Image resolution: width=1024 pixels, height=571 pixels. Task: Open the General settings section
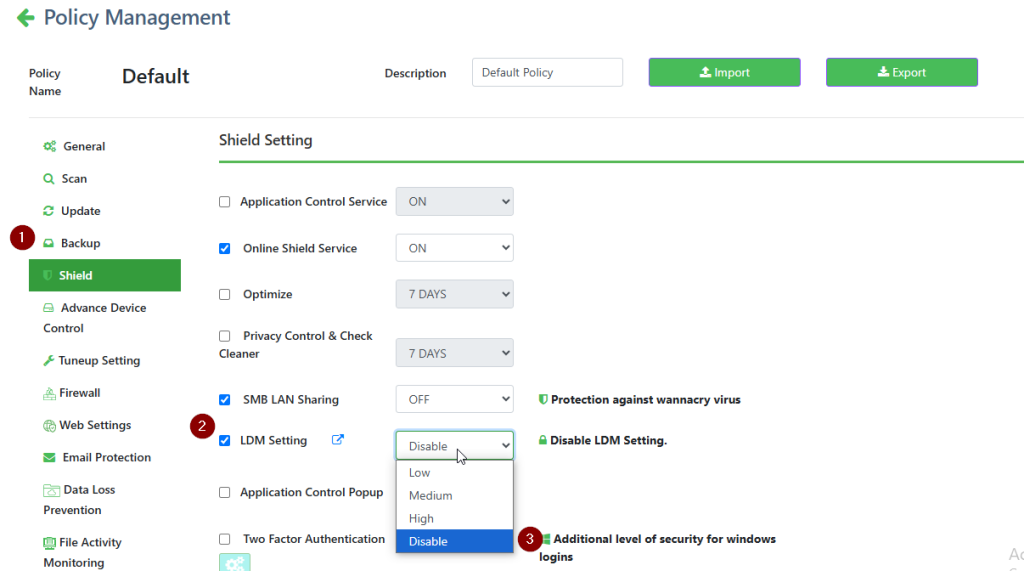click(84, 147)
